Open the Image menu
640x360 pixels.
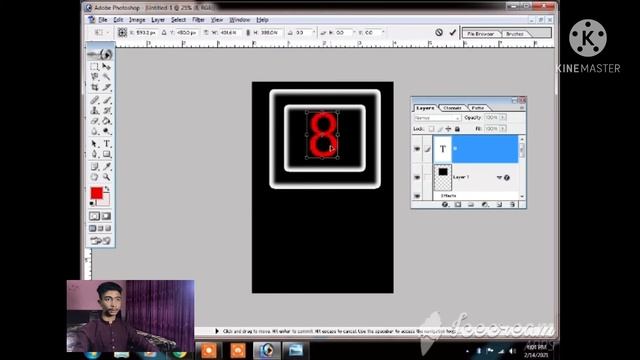pos(137,20)
